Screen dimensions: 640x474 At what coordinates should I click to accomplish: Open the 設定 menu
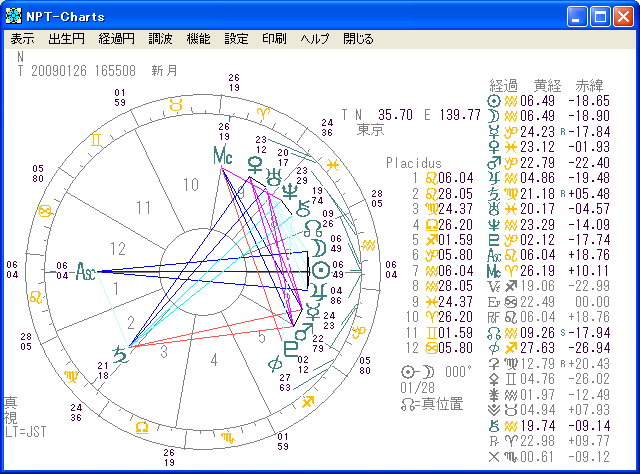coord(236,39)
